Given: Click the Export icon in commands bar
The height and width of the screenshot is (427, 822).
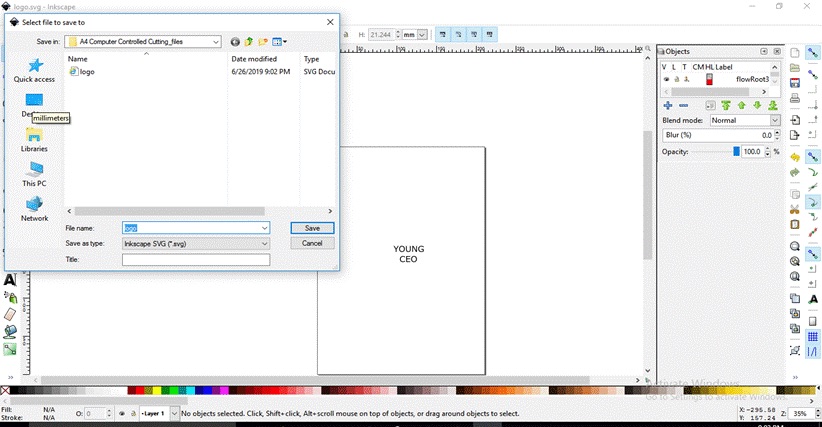Looking at the screenshot, I should point(795,135).
